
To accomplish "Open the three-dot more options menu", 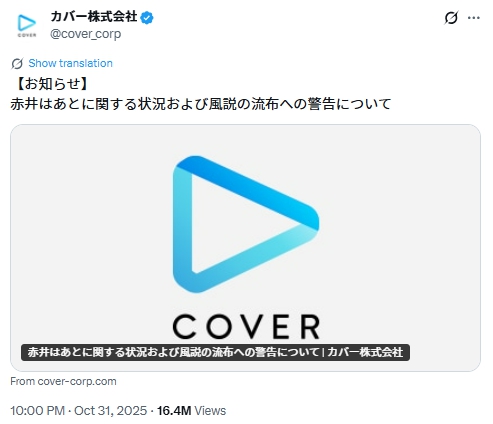I will point(474,18).
